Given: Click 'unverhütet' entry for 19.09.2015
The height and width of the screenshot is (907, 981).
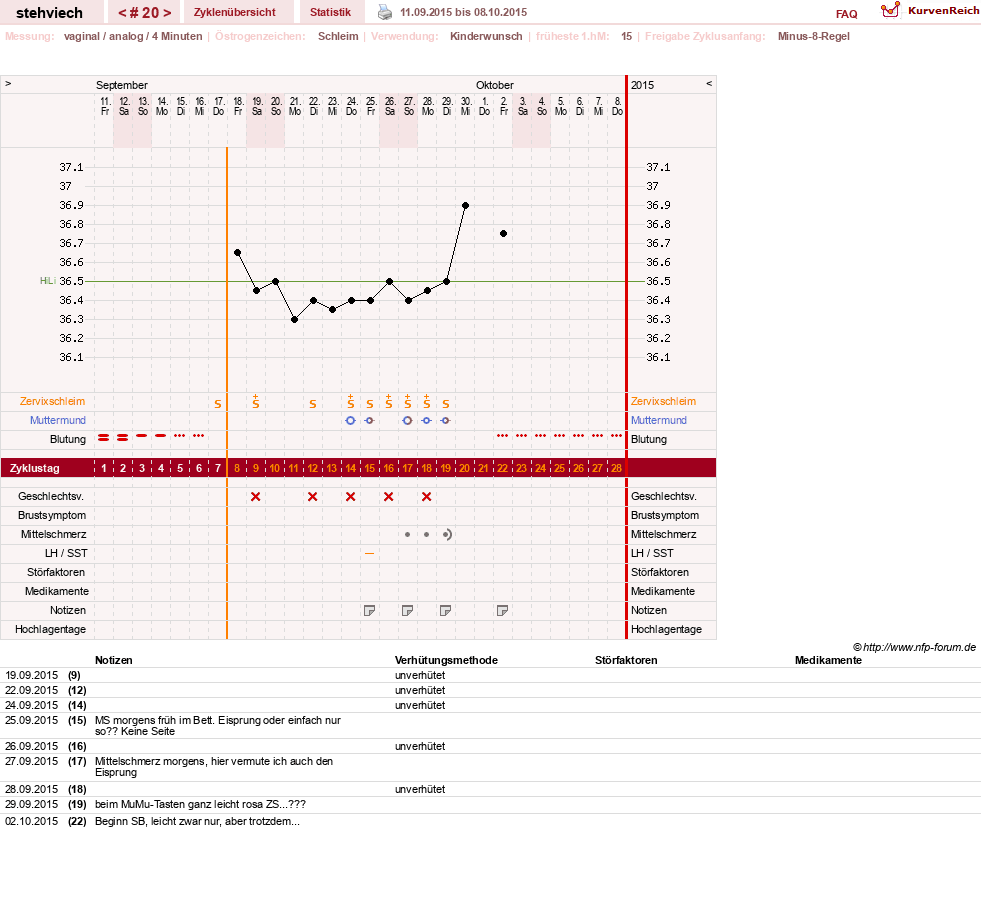Looking at the screenshot, I should pyautogui.click(x=420, y=676).
